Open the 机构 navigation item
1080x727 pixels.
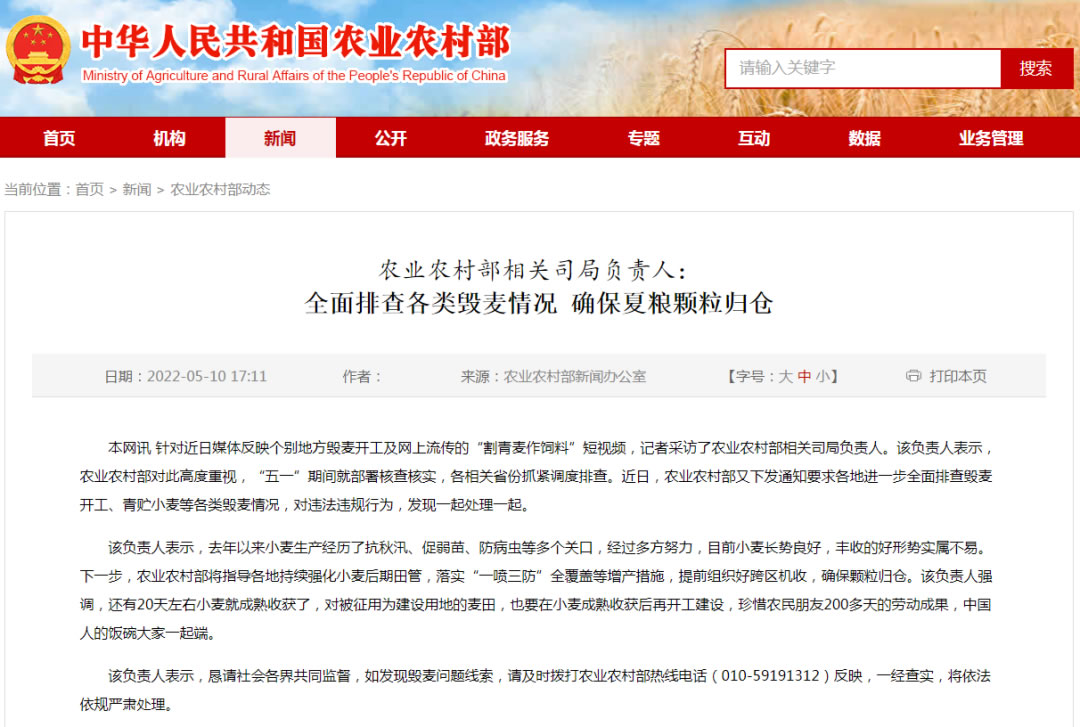tap(169, 138)
